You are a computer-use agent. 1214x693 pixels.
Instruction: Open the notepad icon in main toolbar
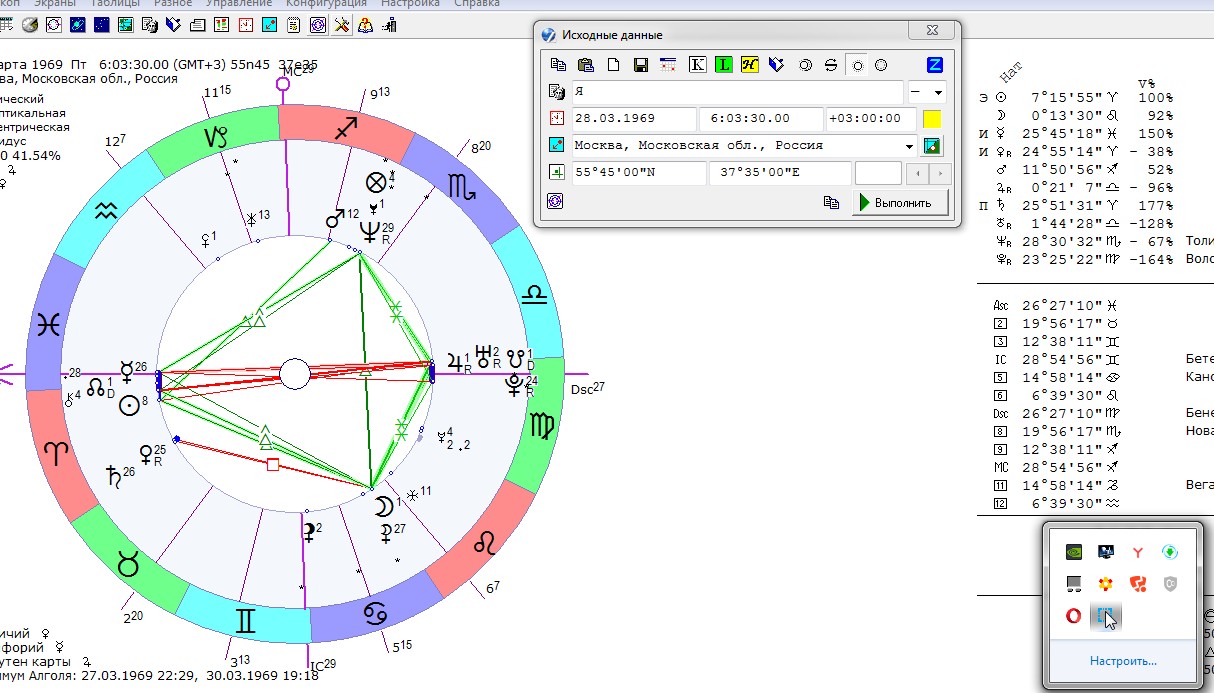[294, 25]
